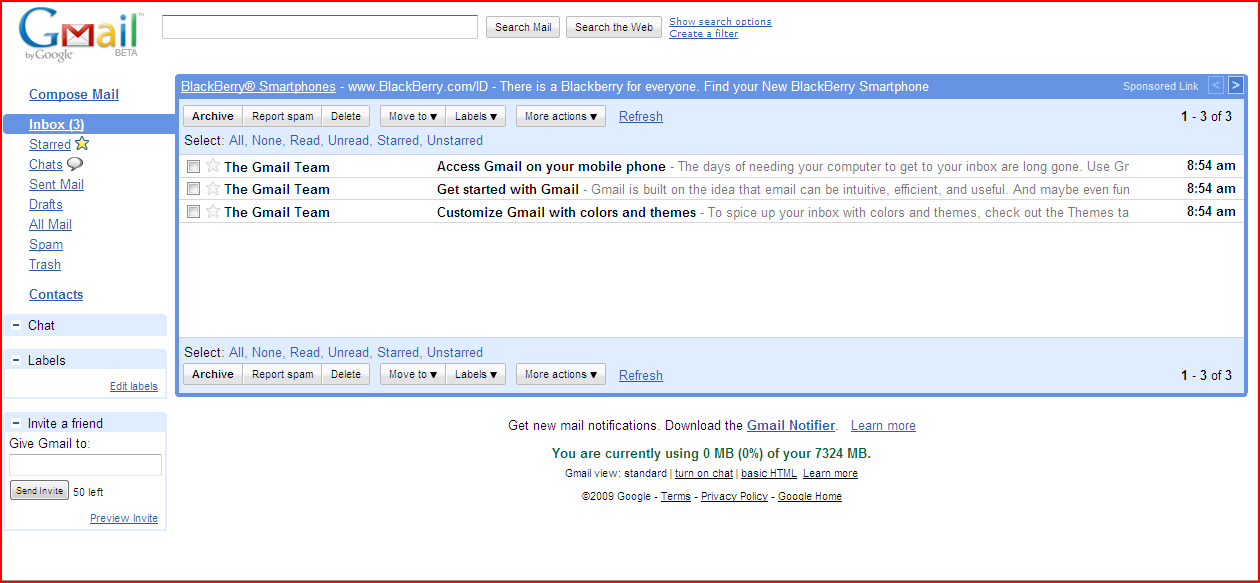Click the Archive button above the message list
Viewport: 1260px width, 583px height.
[x=213, y=116]
